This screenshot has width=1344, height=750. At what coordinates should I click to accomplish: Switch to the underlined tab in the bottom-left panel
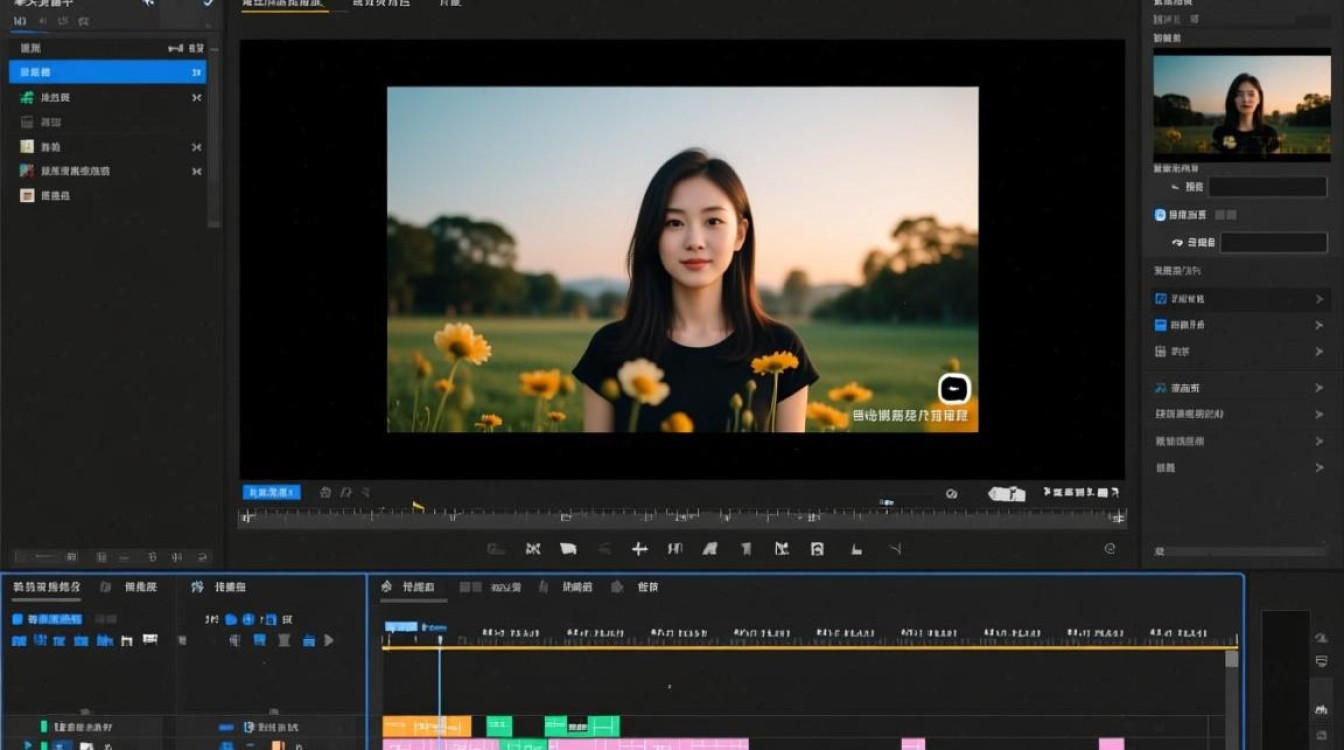tap(46, 587)
